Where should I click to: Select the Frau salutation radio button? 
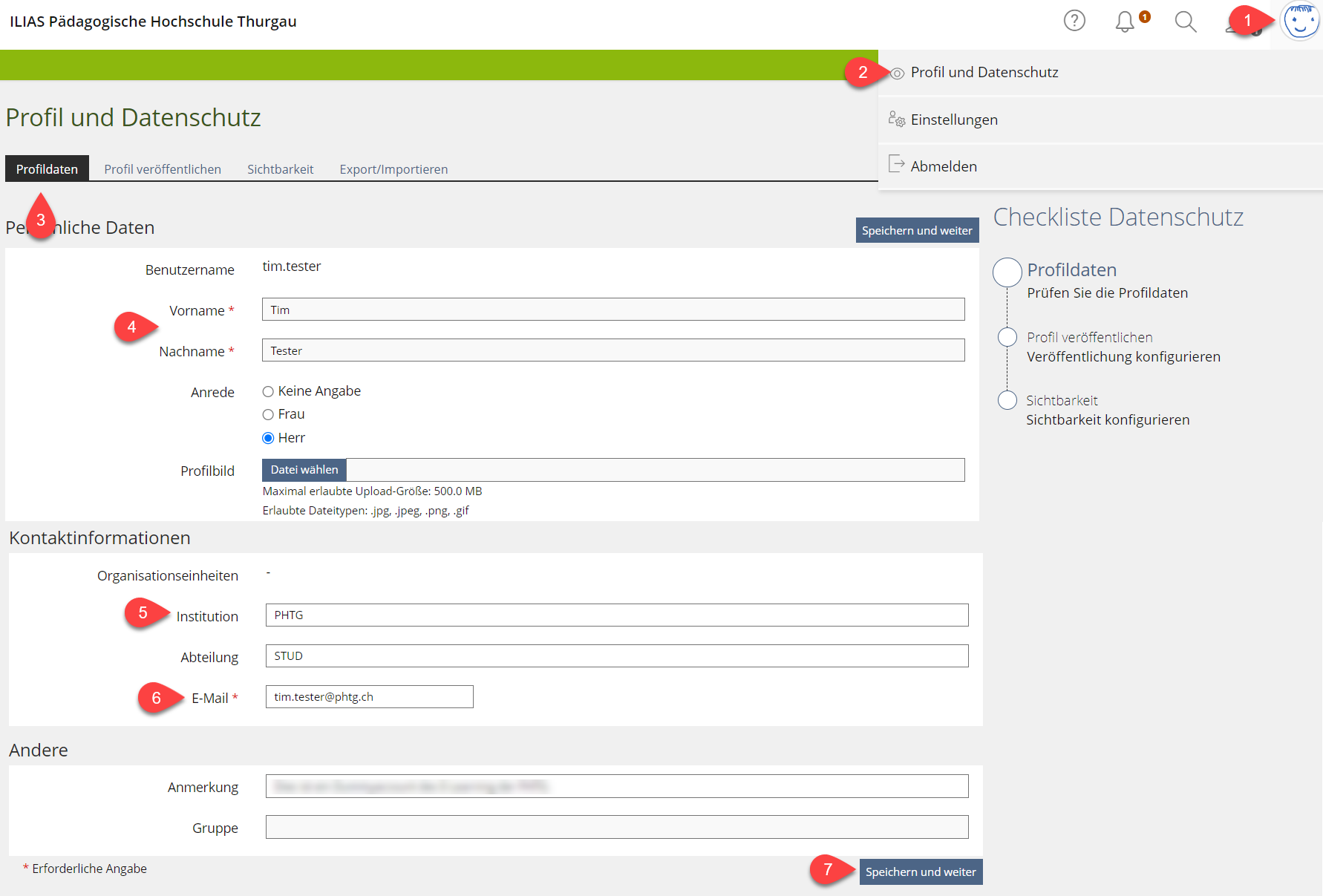(x=268, y=414)
